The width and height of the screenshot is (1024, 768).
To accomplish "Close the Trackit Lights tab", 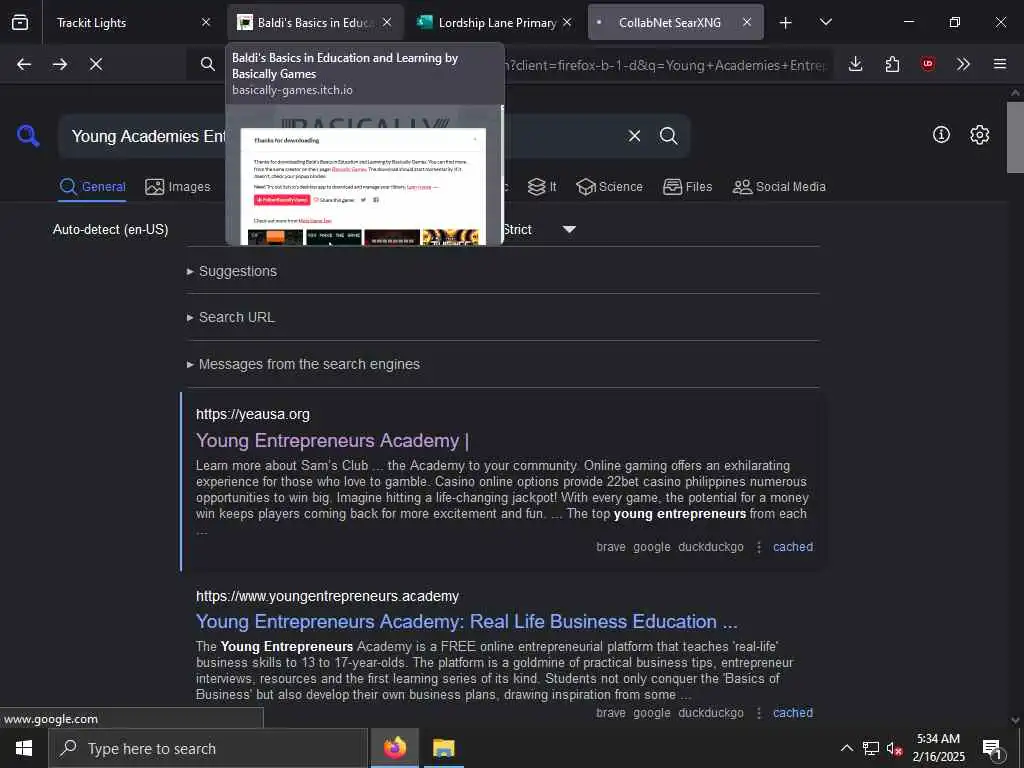I will click(206, 22).
